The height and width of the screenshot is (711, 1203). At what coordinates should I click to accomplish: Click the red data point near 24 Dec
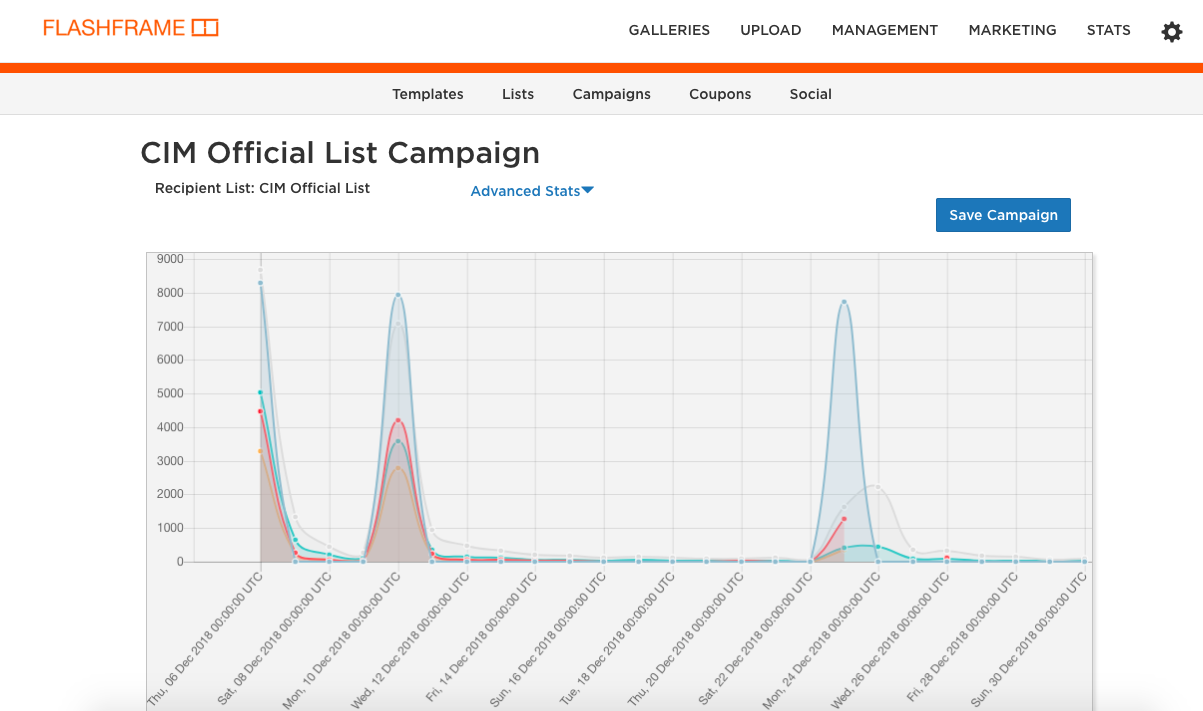844,519
